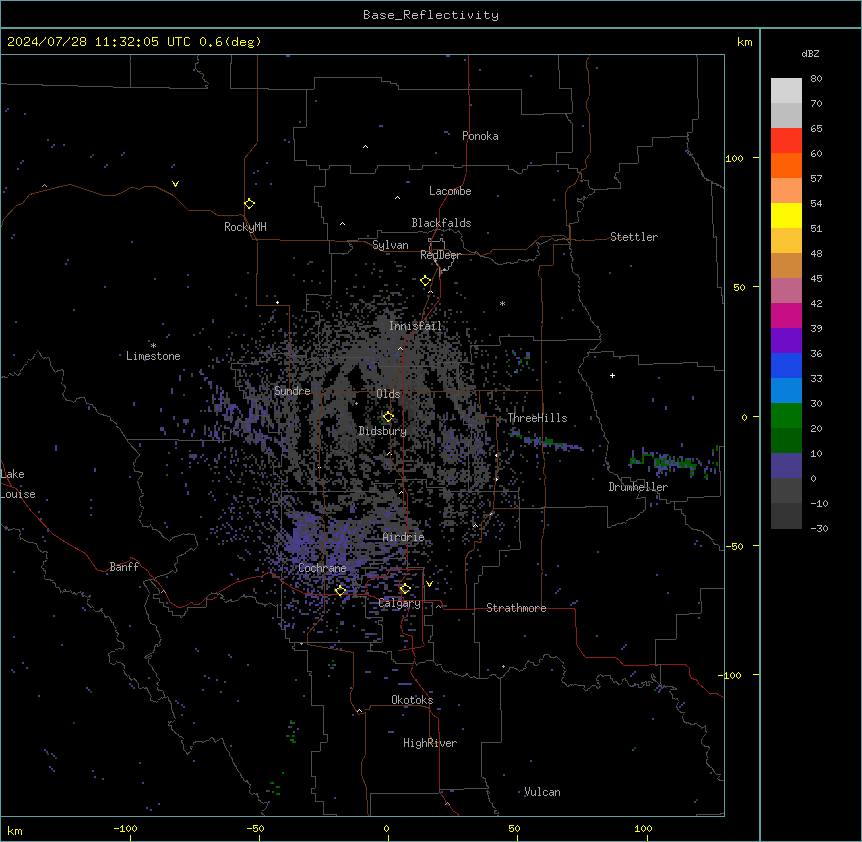The width and height of the screenshot is (862, 842).
Task: Click the Stettler town label
Action: [x=634, y=237]
